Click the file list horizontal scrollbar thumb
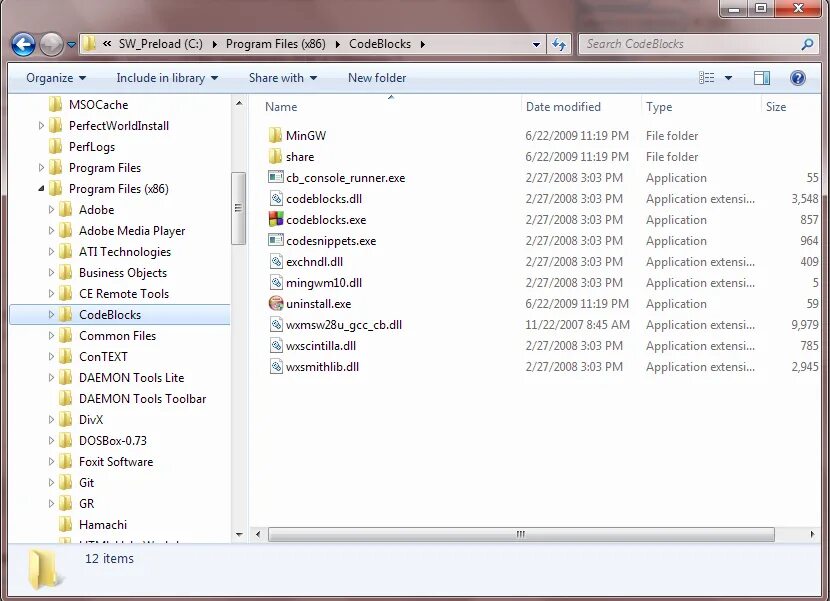The width and height of the screenshot is (830, 601). [x=521, y=534]
